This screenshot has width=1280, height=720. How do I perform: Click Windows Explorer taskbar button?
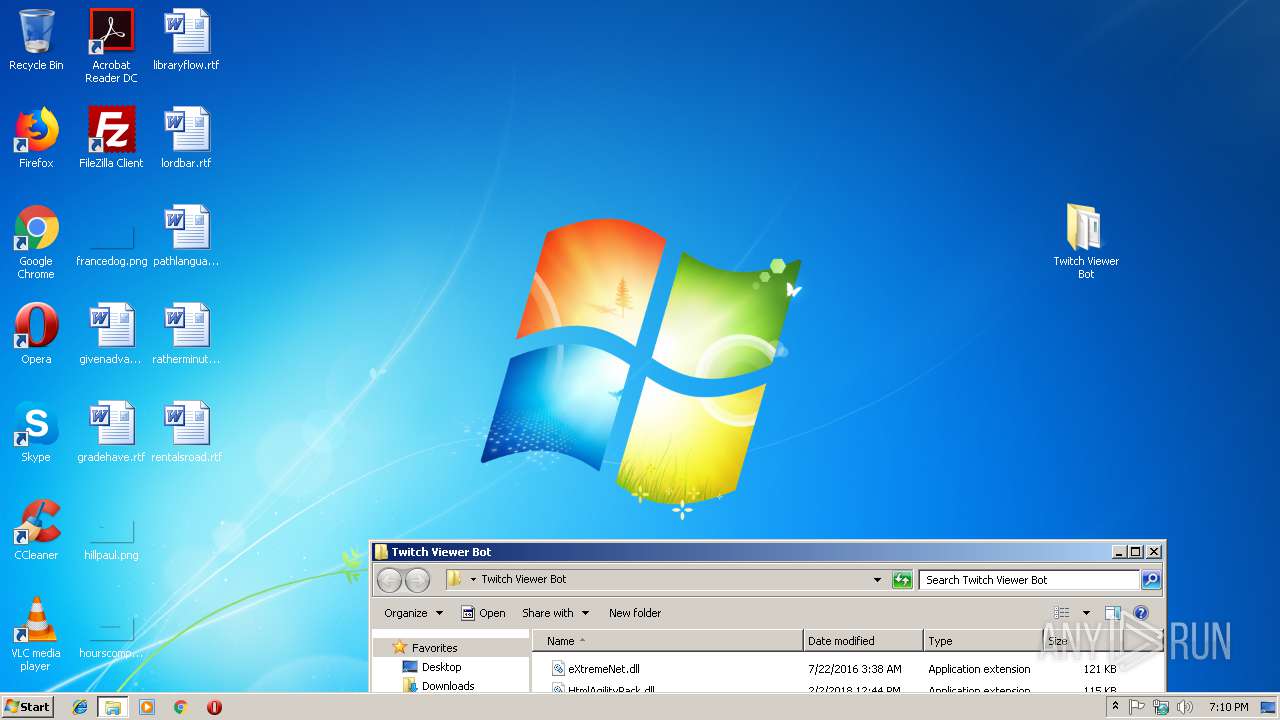click(x=113, y=707)
